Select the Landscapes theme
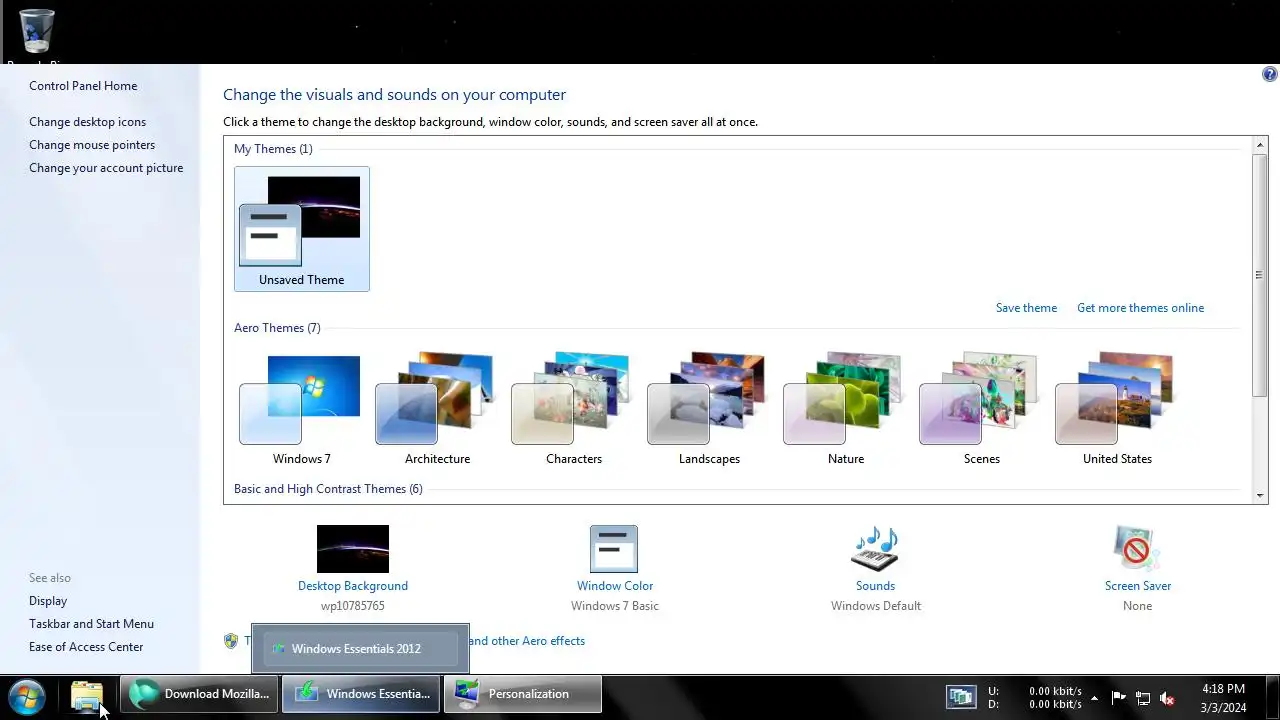This screenshot has height=720, width=1280. (x=709, y=409)
